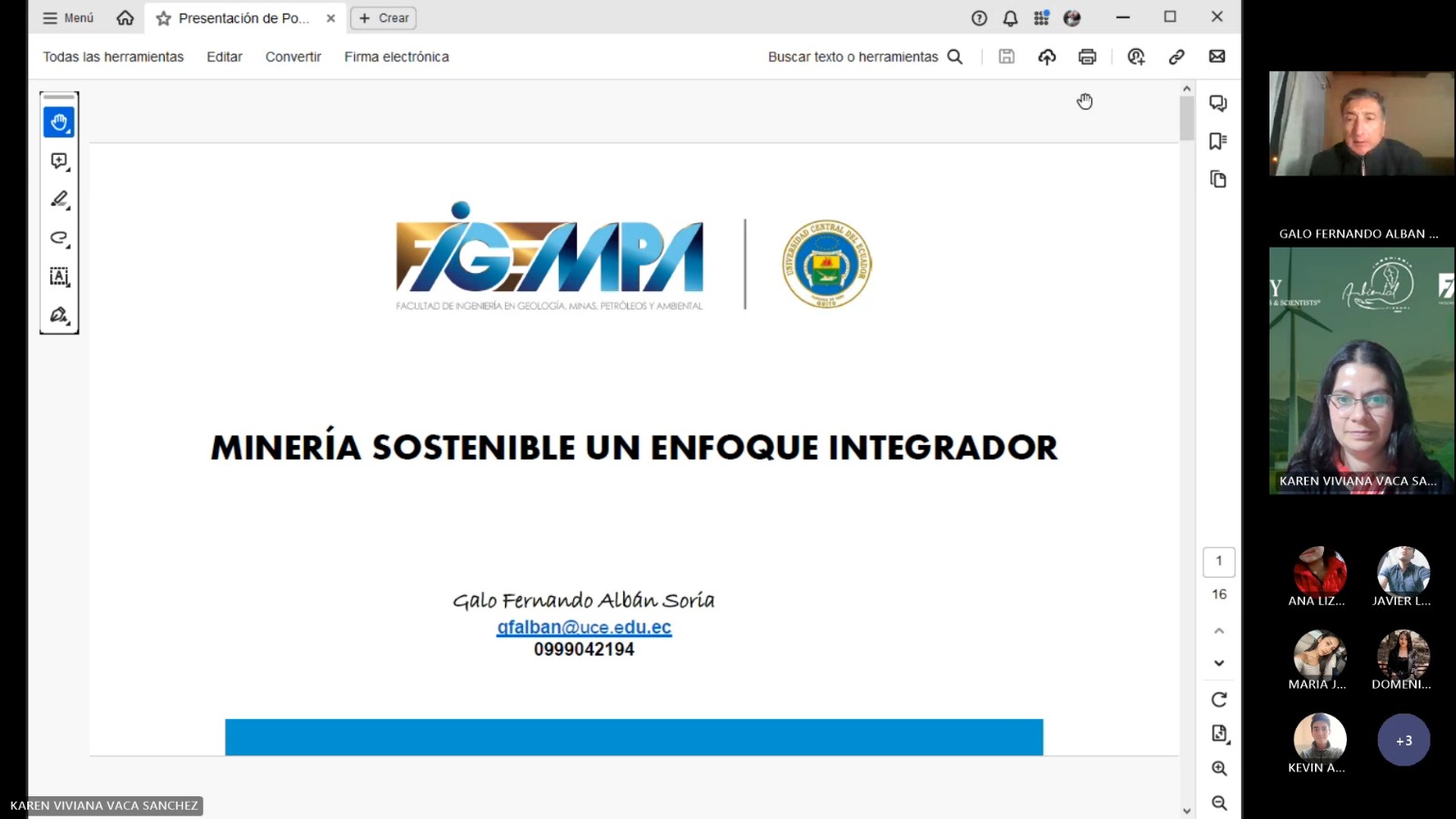Go to Acrobat Home icon
The image size is (1456, 819).
pos(126,18)
